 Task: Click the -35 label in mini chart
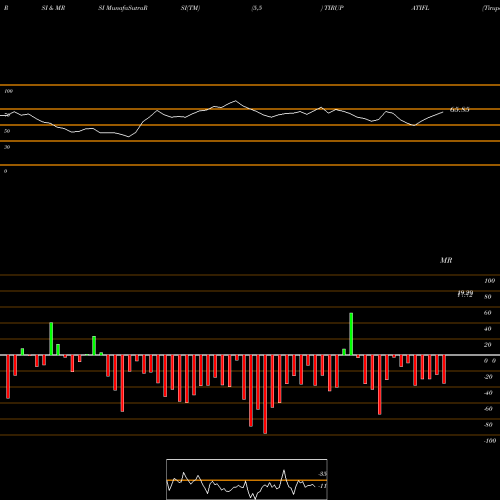pyautogui.click(x=322, y=474)
